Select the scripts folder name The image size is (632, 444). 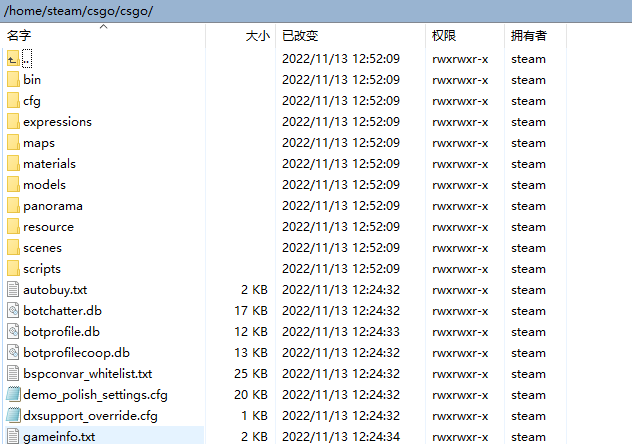click(42, 269)
